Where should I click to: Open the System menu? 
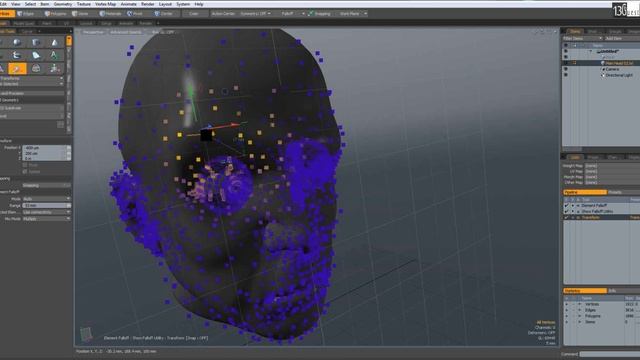[183, 4]
